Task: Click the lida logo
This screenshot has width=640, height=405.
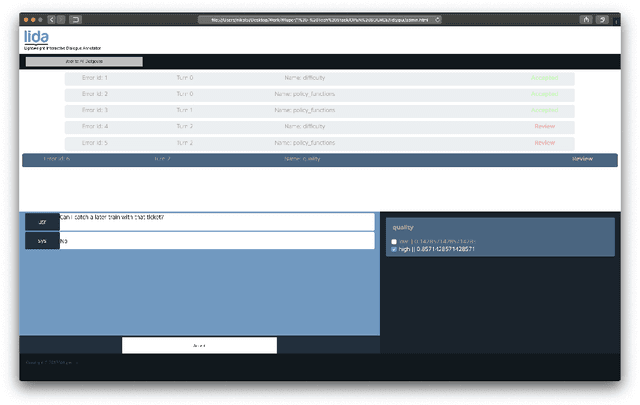Action: 33,37
